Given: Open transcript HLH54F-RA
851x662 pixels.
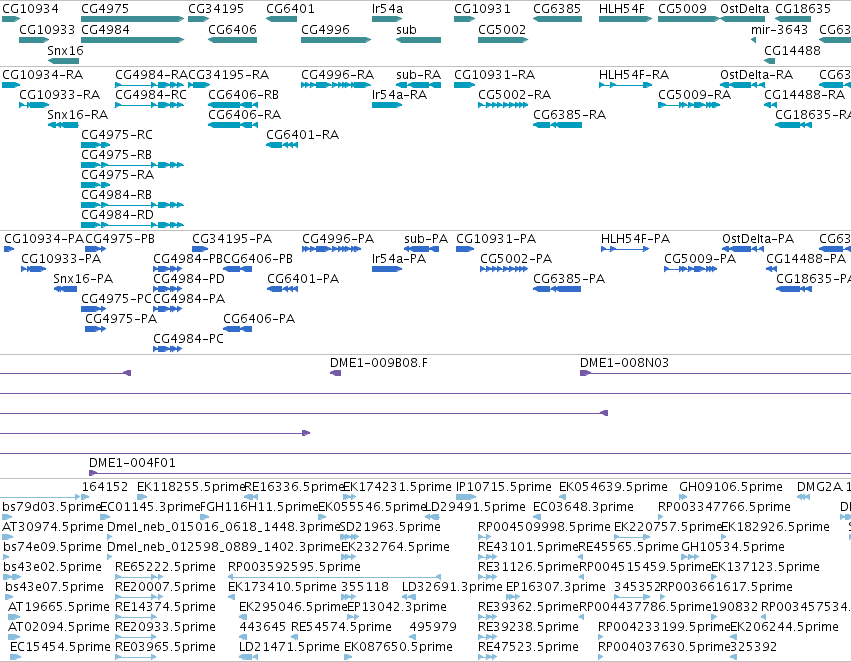Looking at the screenshot, I should 634,74.
